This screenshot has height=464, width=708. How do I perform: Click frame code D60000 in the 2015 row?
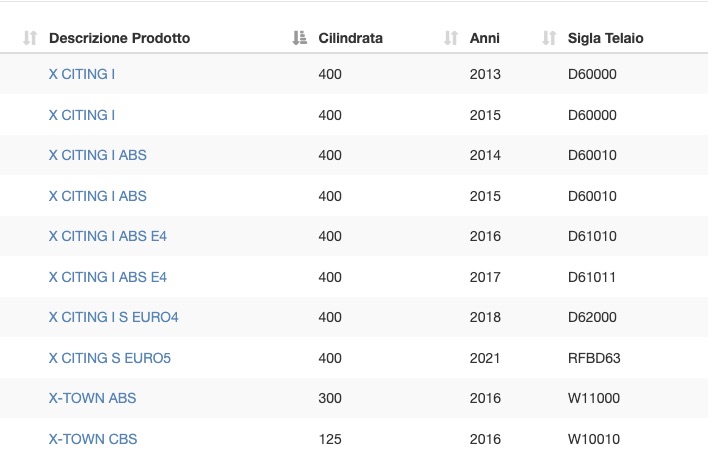click(592, 115)
